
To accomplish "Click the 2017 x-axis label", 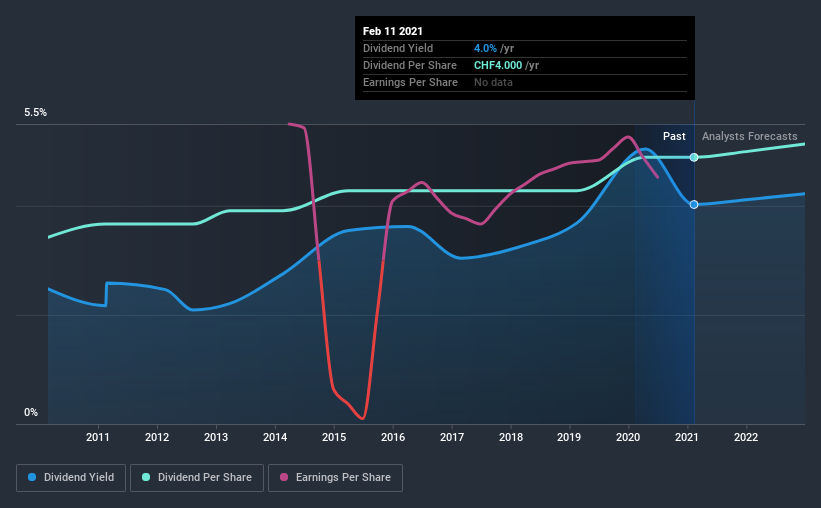I will tap(452, 437).
